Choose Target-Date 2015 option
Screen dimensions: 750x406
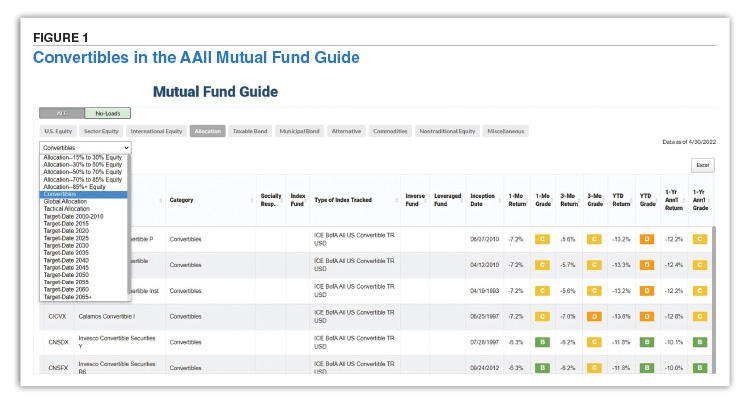coord(83,223)
